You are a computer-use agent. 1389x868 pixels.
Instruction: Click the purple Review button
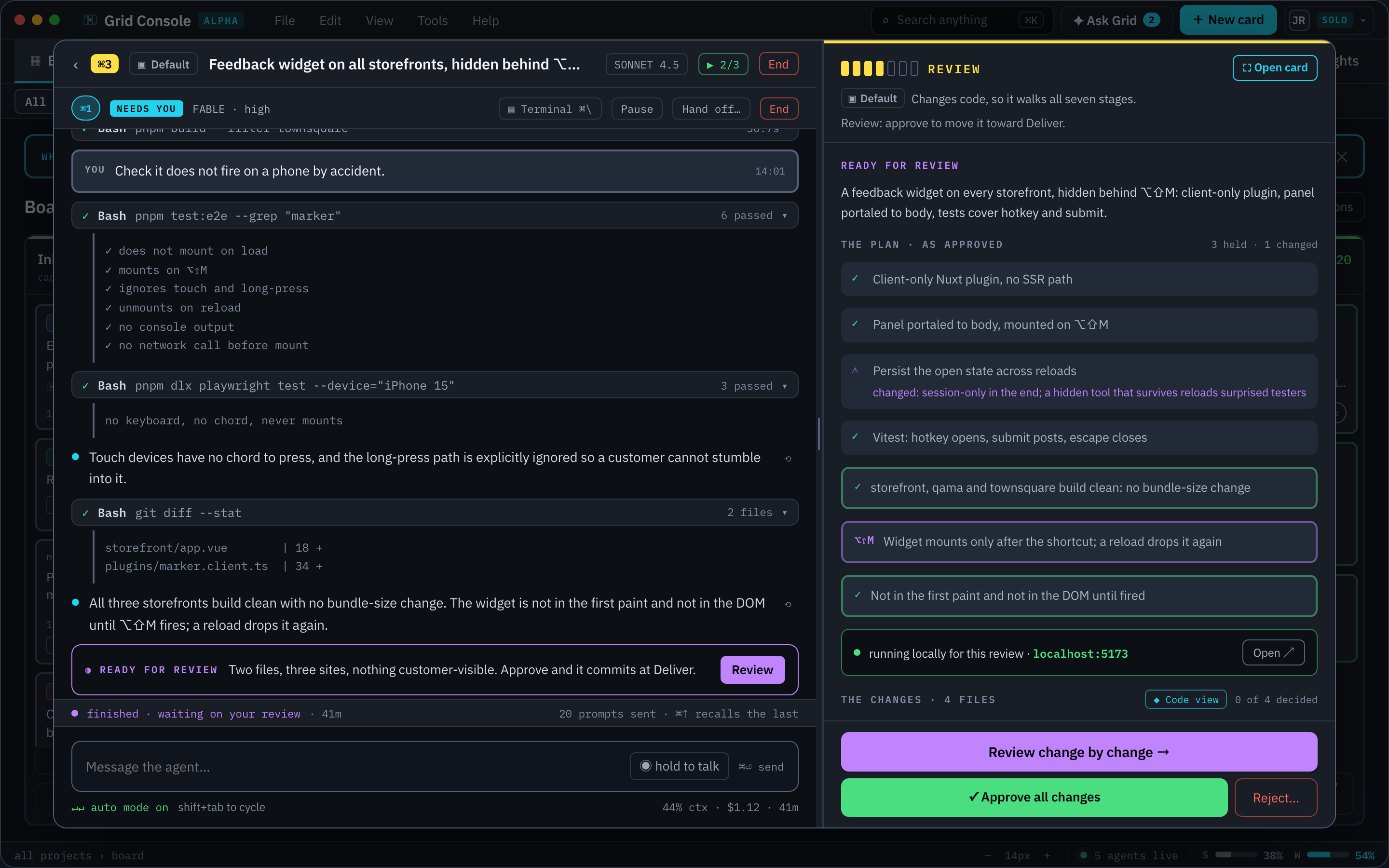752,670
